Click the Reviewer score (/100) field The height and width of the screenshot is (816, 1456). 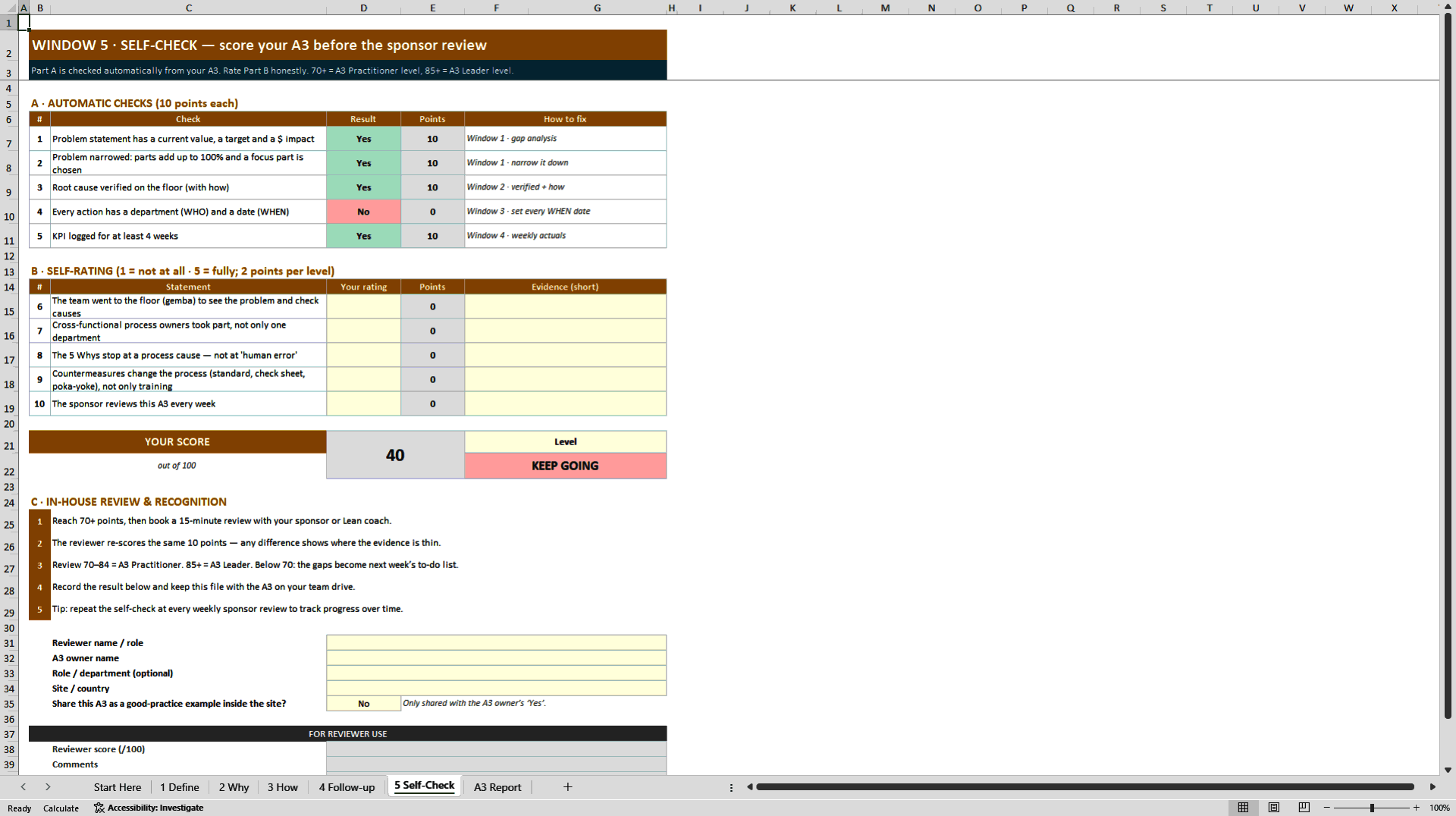click(496, 749)
